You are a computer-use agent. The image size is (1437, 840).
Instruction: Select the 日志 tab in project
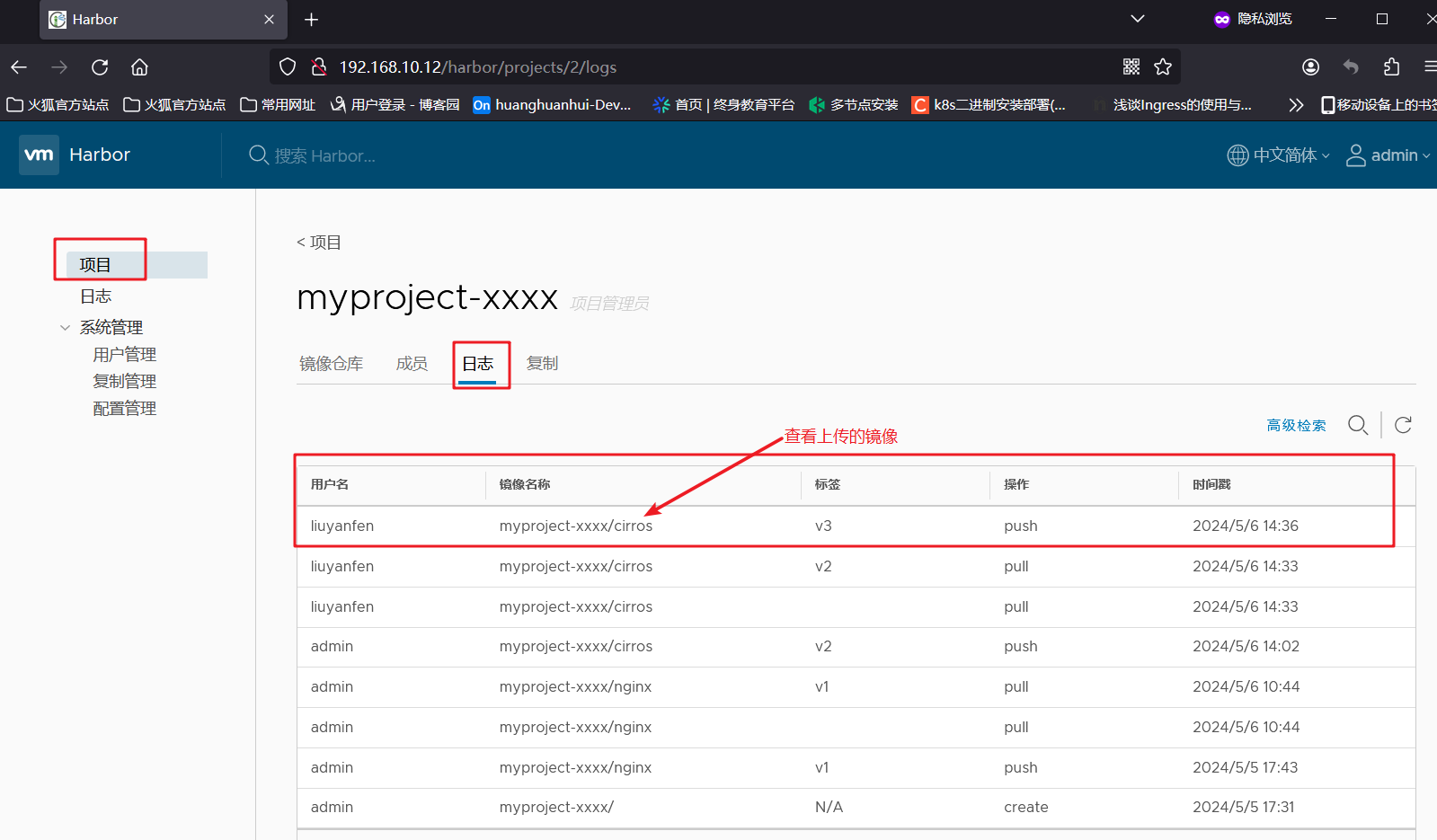pyautogui.click(x=477, y=364)
